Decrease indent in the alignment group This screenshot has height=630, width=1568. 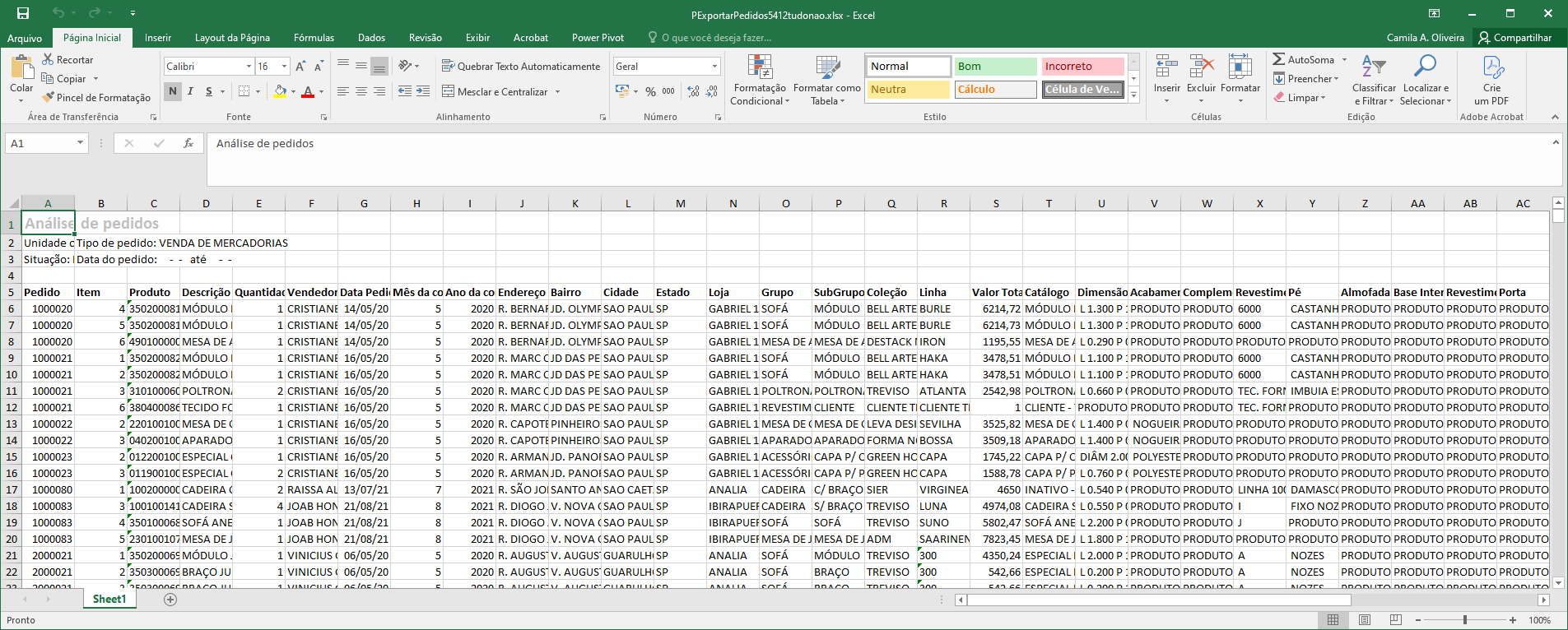(x=404, y=91)
